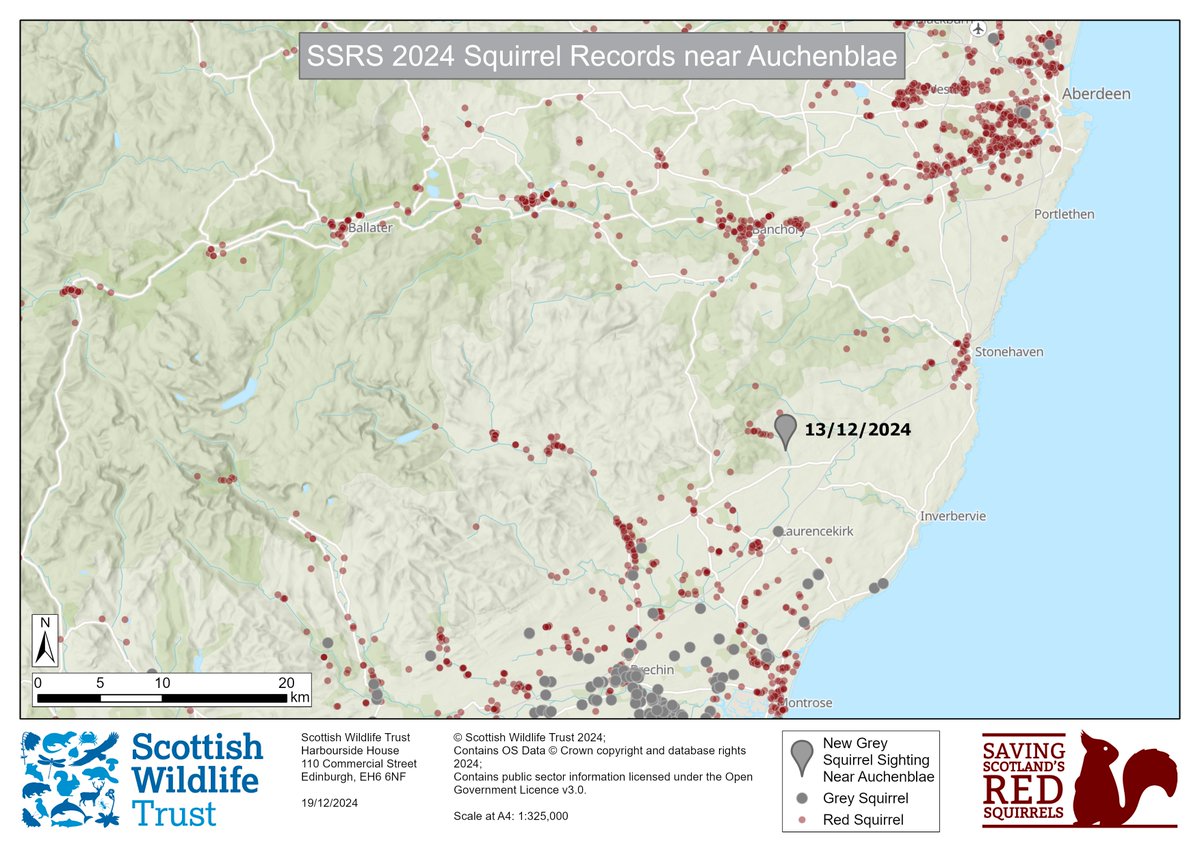The image size is (1200, 848).
Task: Click the grey pin marker labeled 13/12/2024
Action: tap(784, 430)
